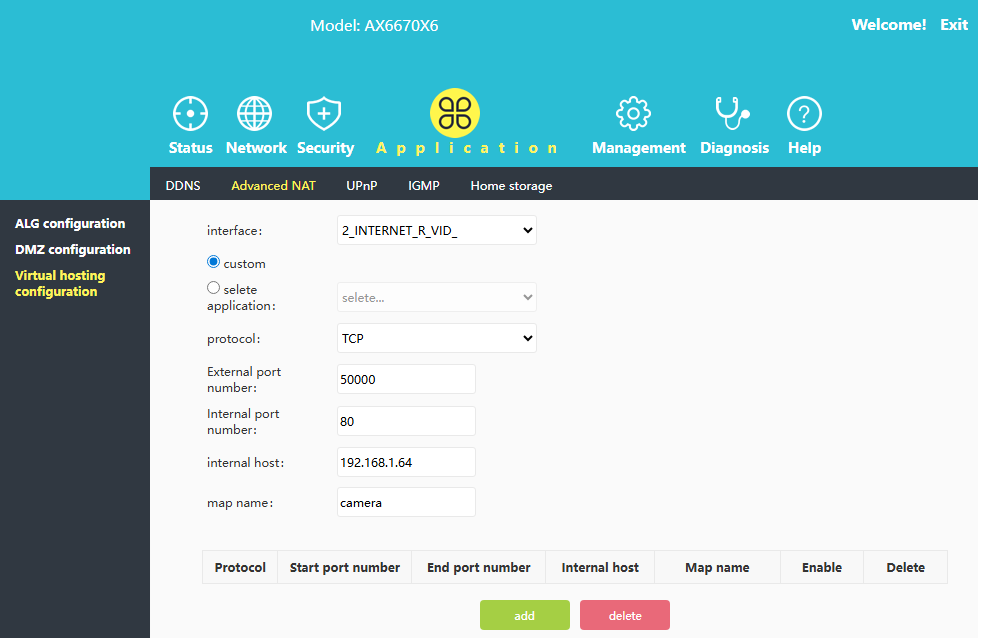Expand the interface dropdown

click(x=437, y=231)
